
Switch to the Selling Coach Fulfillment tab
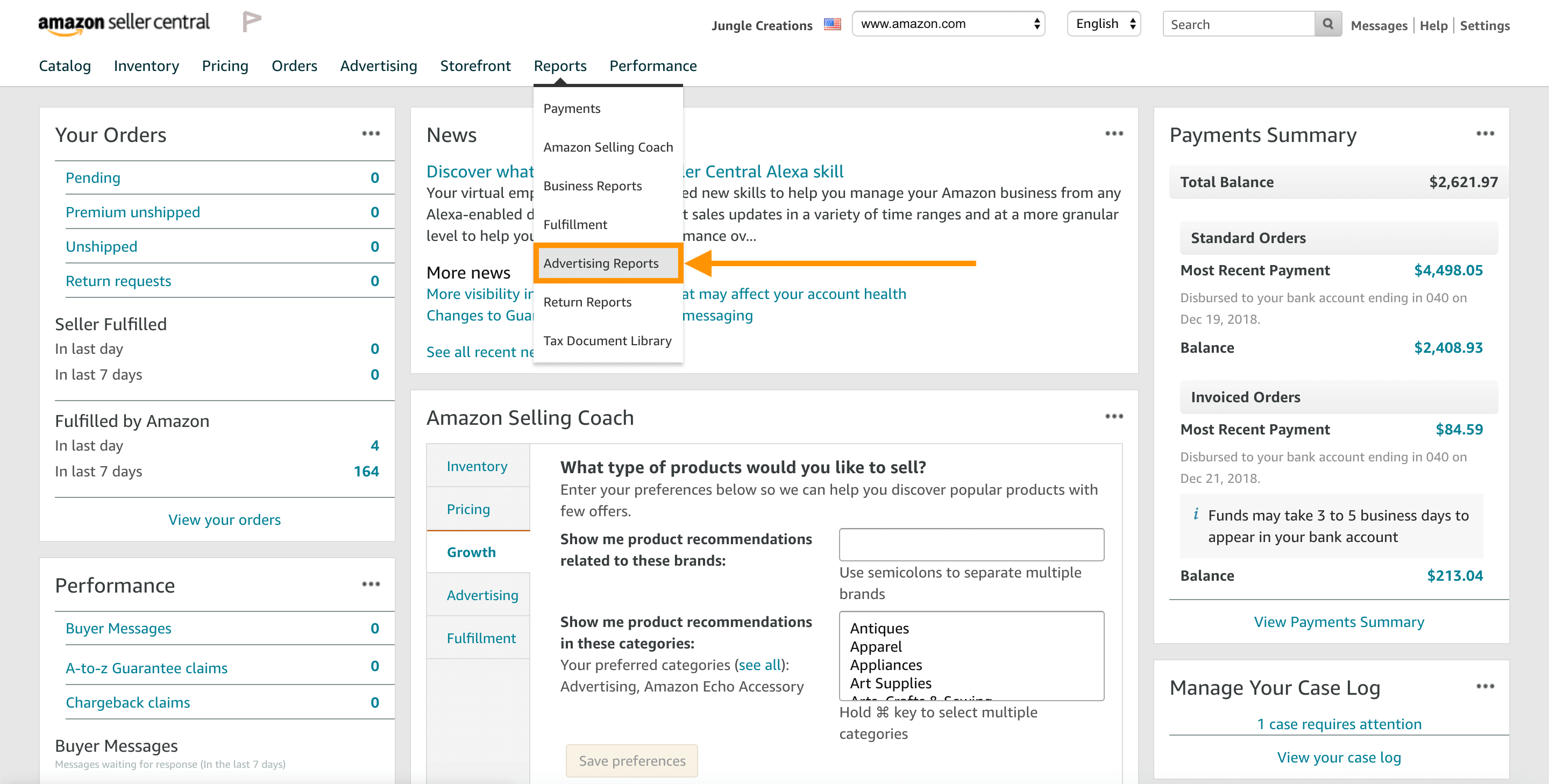478,638
